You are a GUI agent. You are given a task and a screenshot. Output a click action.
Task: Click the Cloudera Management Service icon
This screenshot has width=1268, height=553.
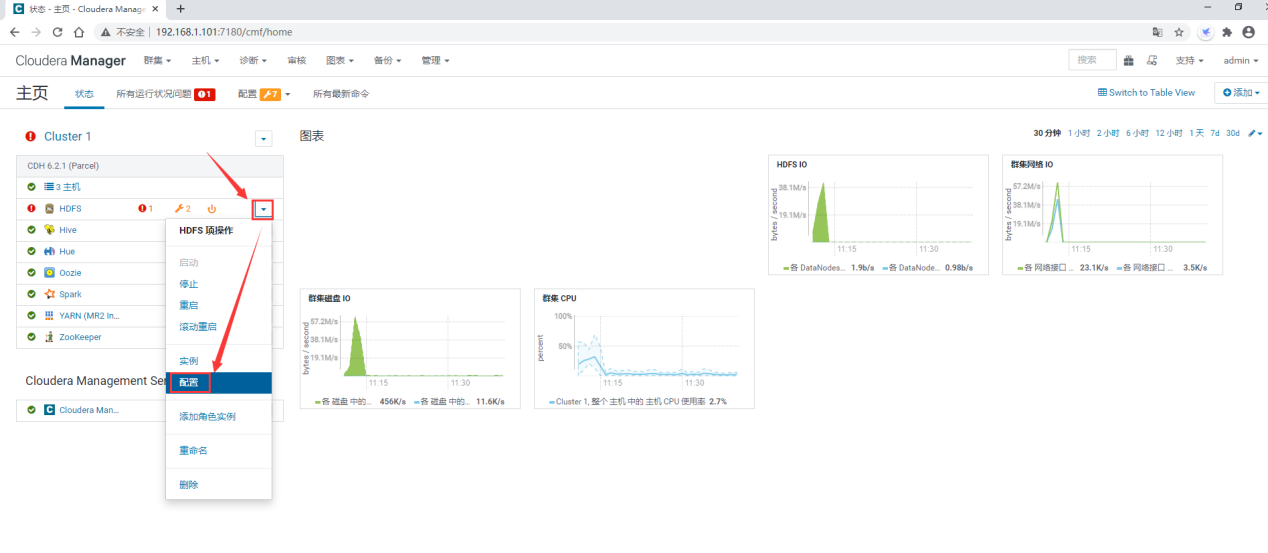tap(49, 410)
